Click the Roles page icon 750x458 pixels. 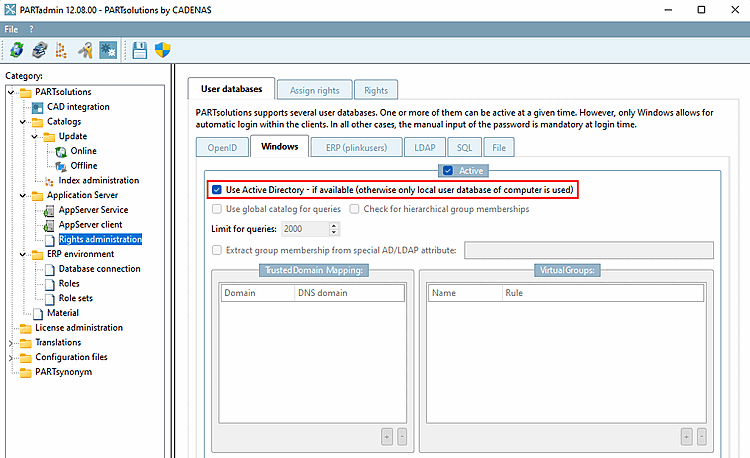50,284
